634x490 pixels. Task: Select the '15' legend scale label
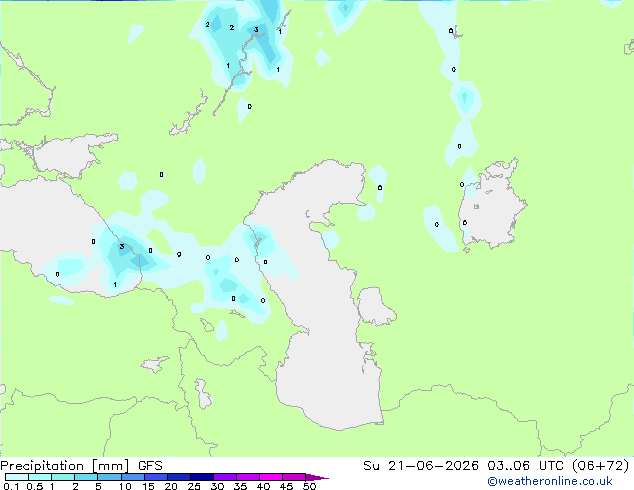(x=148, y=486)
